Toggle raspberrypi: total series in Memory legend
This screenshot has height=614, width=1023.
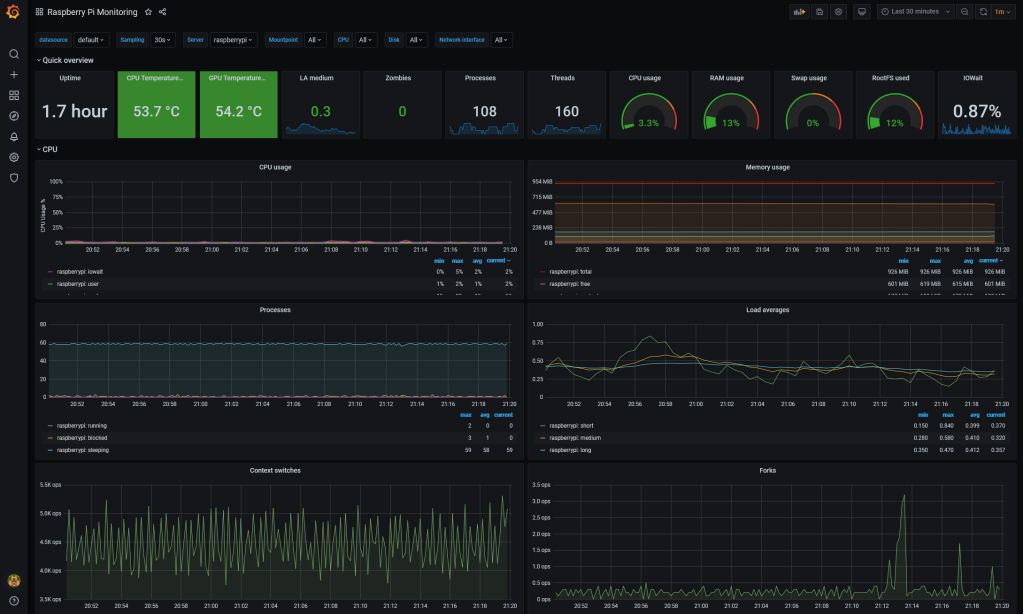(570, 271)
